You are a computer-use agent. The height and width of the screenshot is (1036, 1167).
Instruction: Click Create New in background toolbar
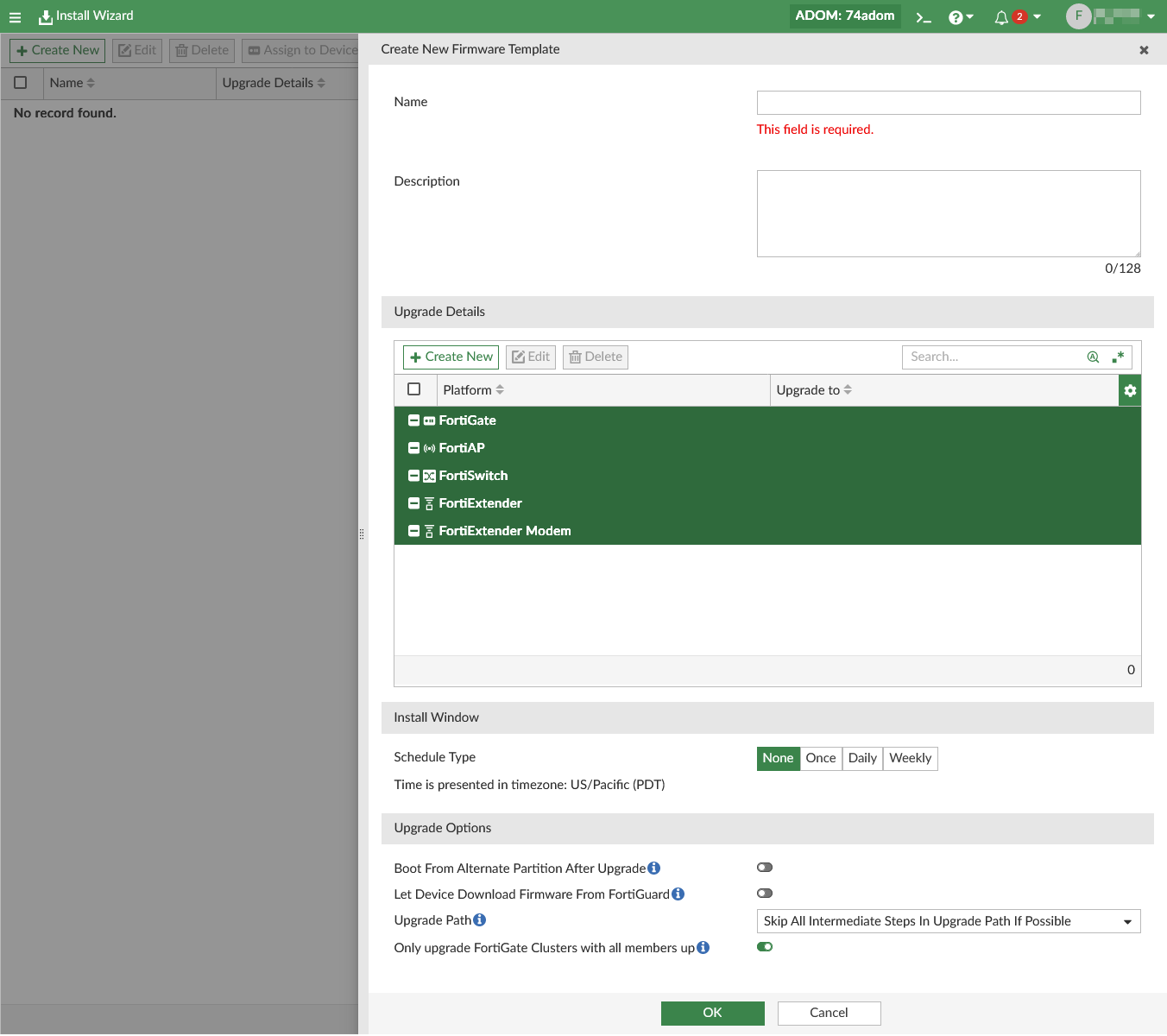click(58, 51)
